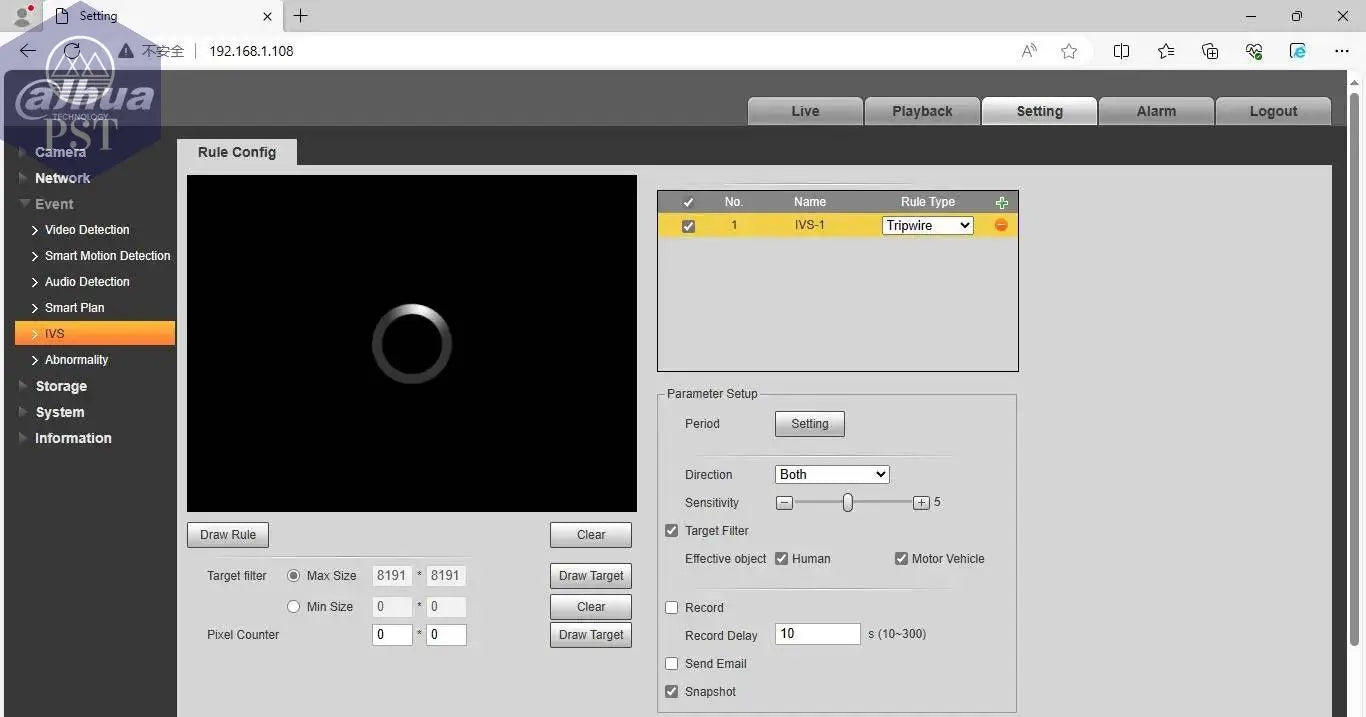The height and width of the screenshot is (717, 1366).
Task: Open browser settings and more menu
Action: [x=1342, y=51]
